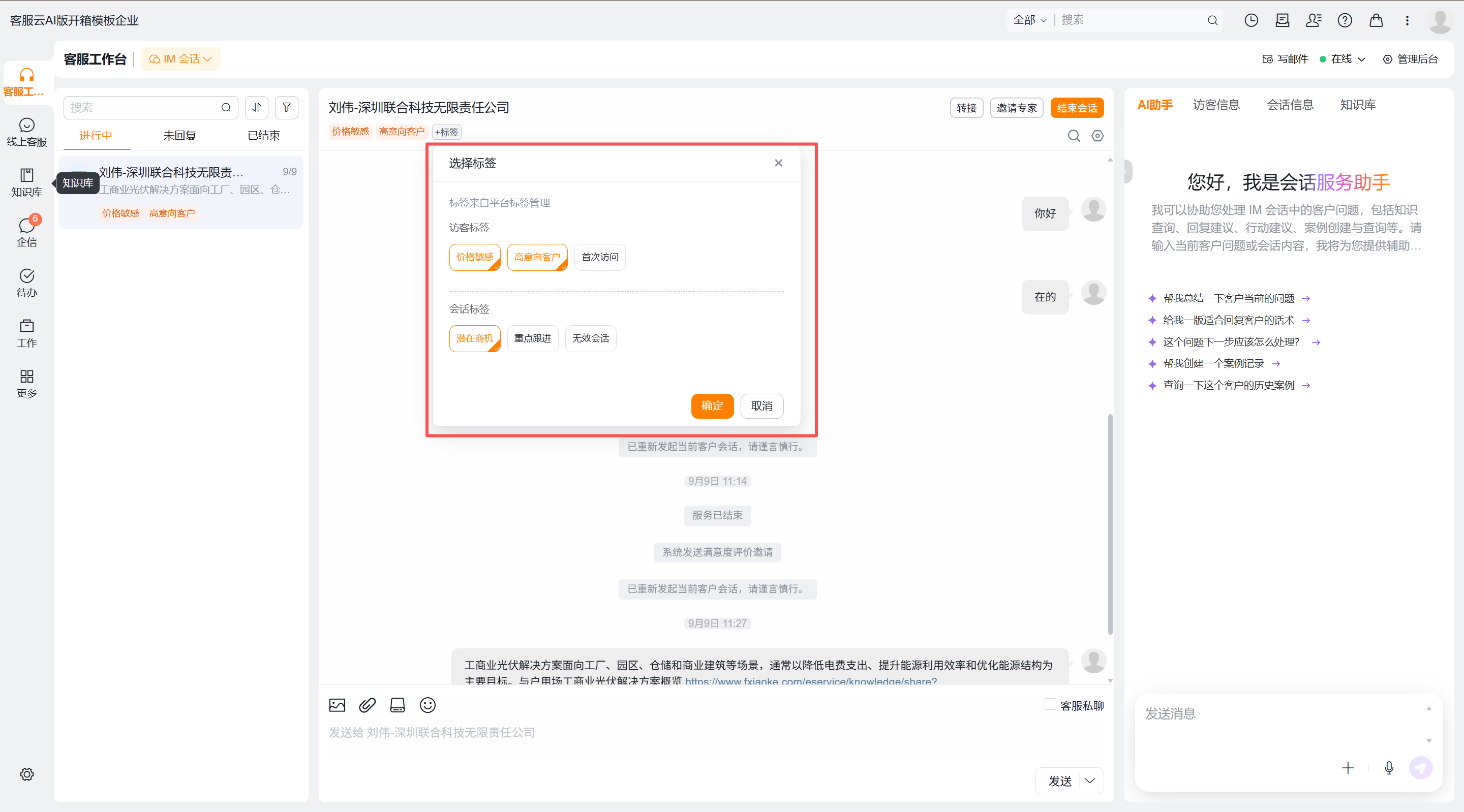This screenshot has height=812, width=1464.
Task: Click the 查询一下这个客户的历史案例 suggestion
Action: (1229, 386)
